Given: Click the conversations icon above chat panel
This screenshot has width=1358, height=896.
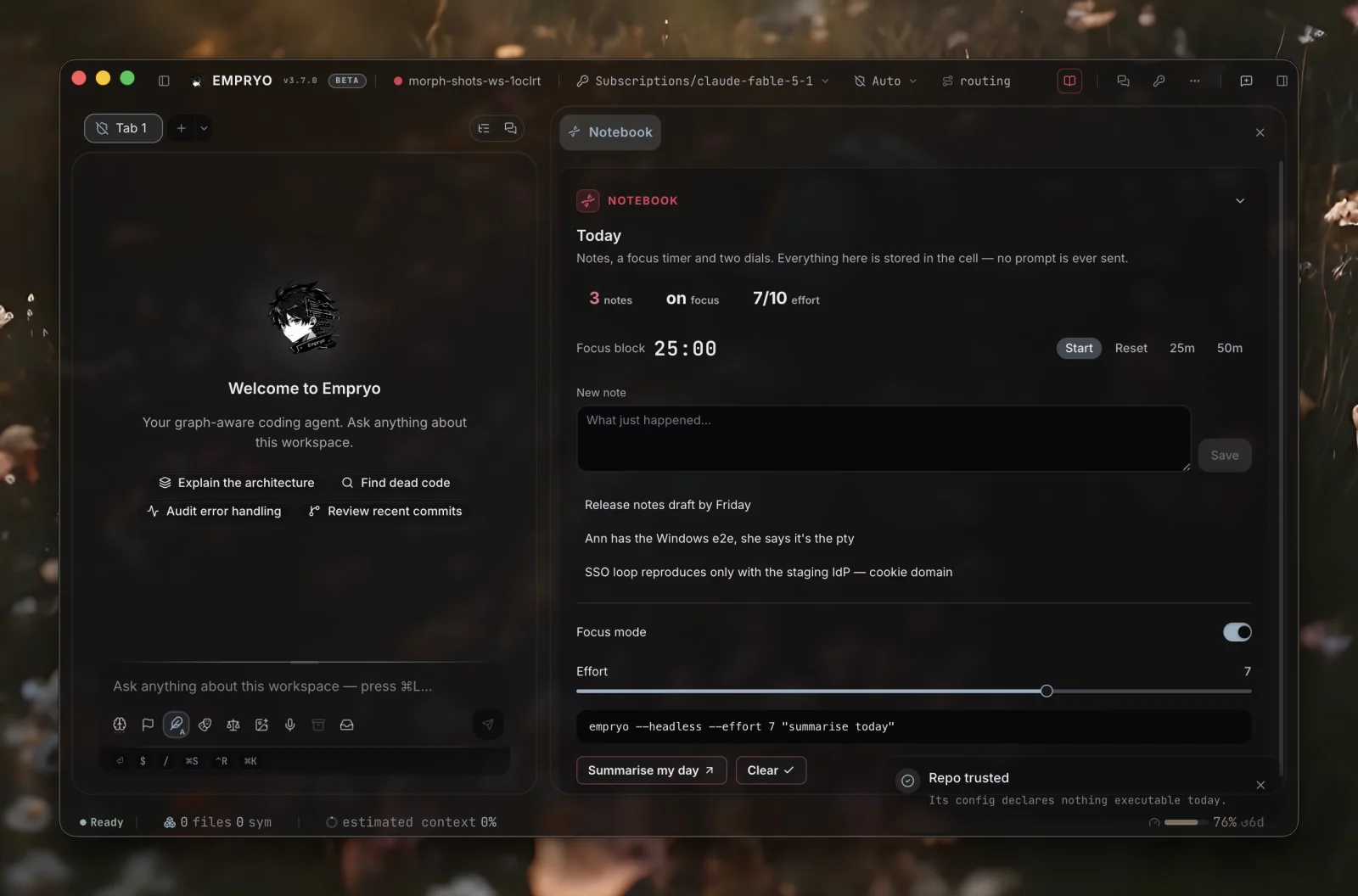Looking at the screenshot, I should coord(510,128).
